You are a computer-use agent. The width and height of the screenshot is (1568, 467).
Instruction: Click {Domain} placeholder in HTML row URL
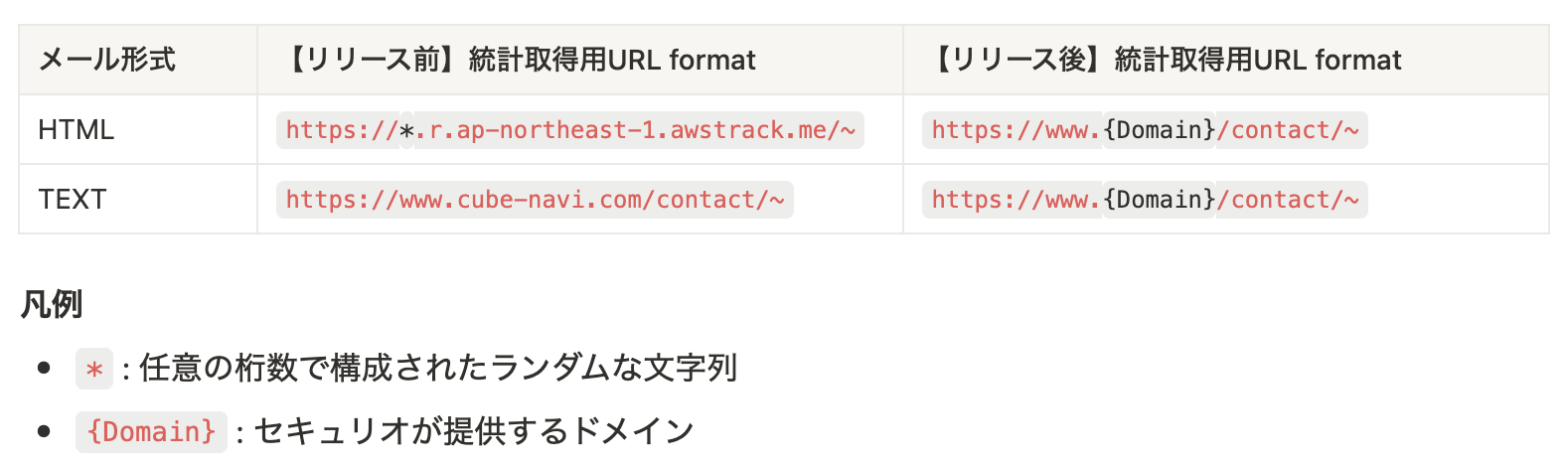coord(1160,130)
